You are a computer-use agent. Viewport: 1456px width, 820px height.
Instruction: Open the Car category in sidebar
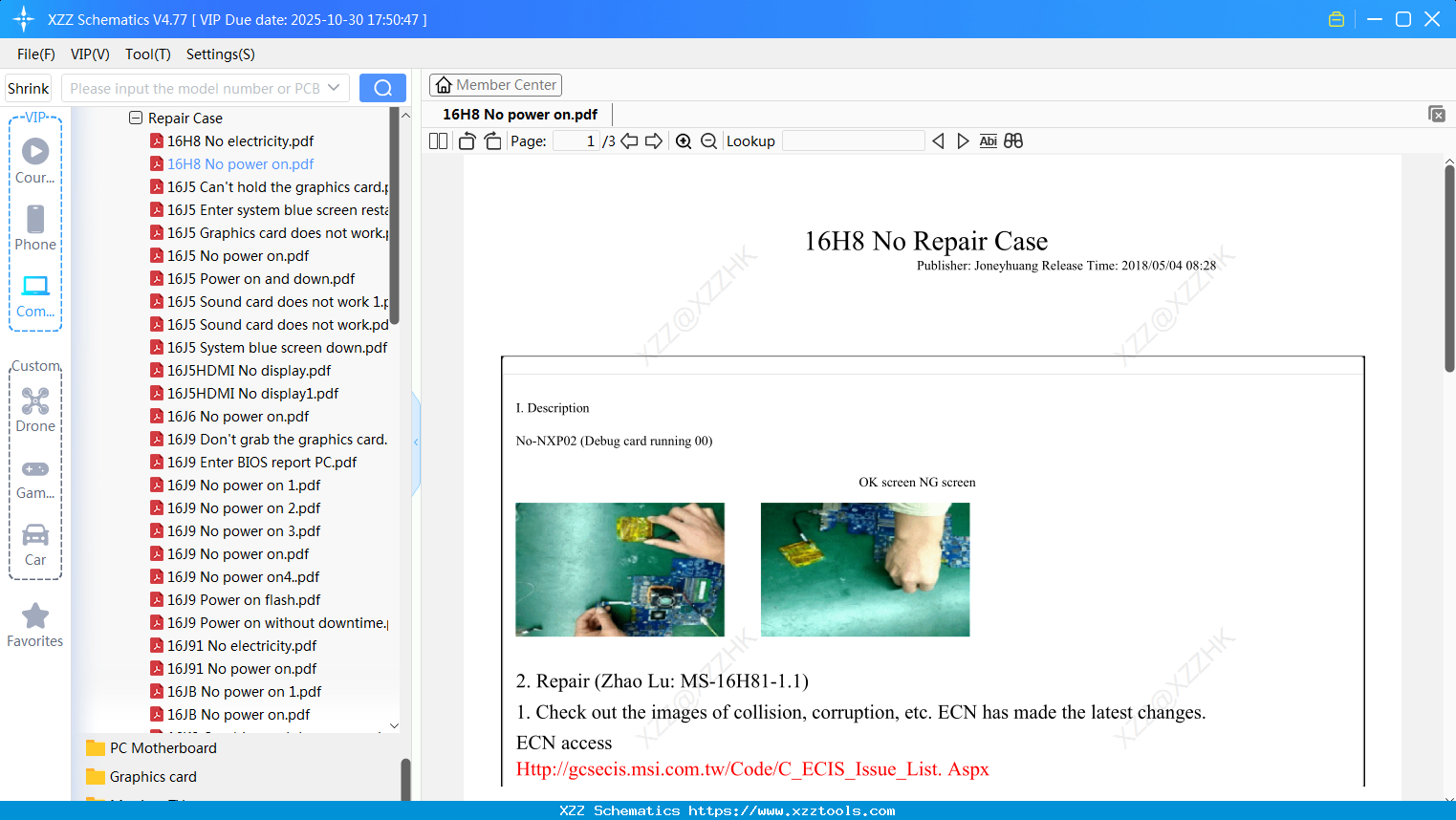coord(35,545)
